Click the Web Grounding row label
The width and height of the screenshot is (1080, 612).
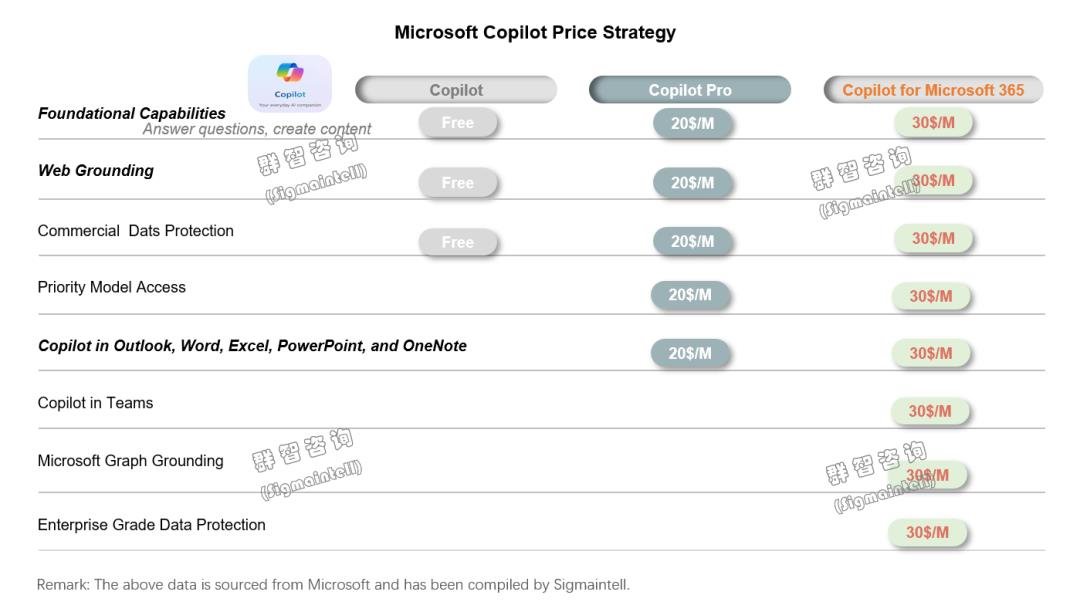96,170
